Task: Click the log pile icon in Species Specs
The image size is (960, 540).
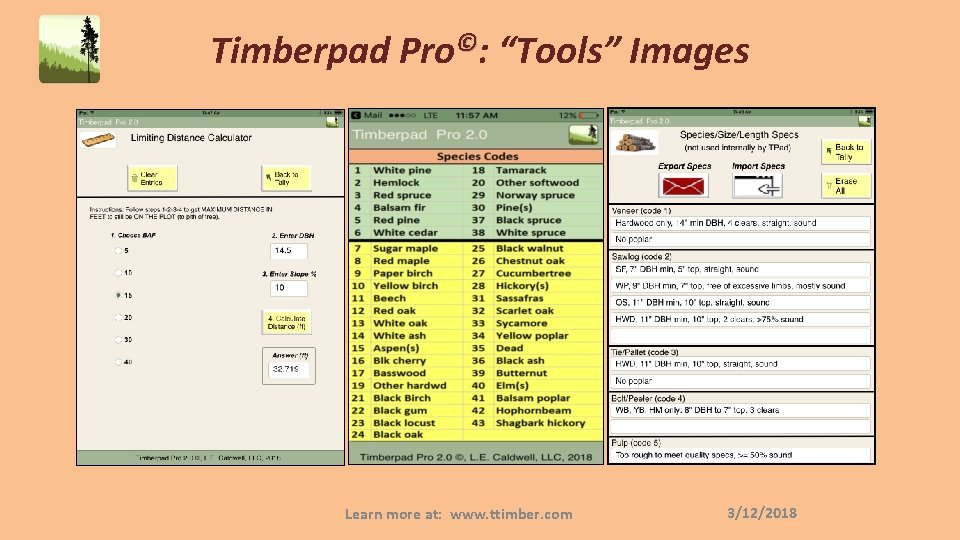Action: (x=635, y=143)
